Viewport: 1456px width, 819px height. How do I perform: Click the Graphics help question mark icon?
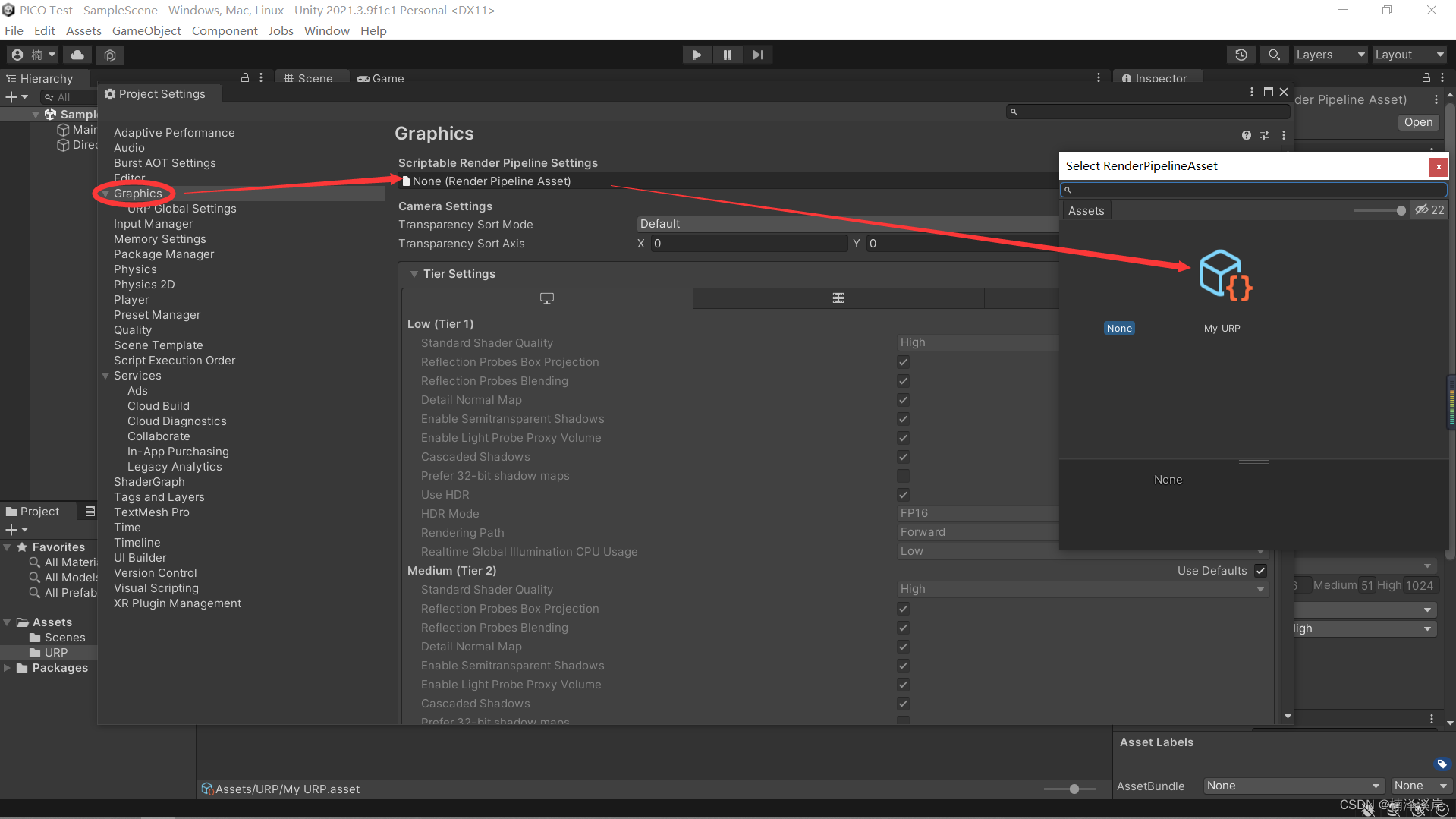1246,135
